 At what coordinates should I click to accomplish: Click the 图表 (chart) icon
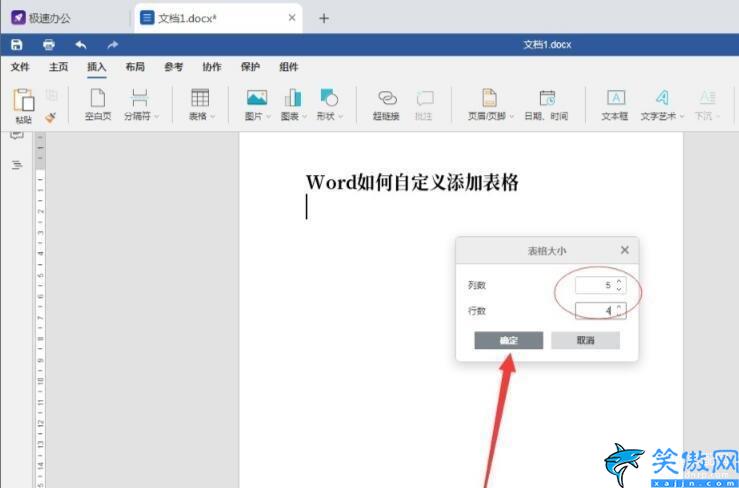(293, 98)
